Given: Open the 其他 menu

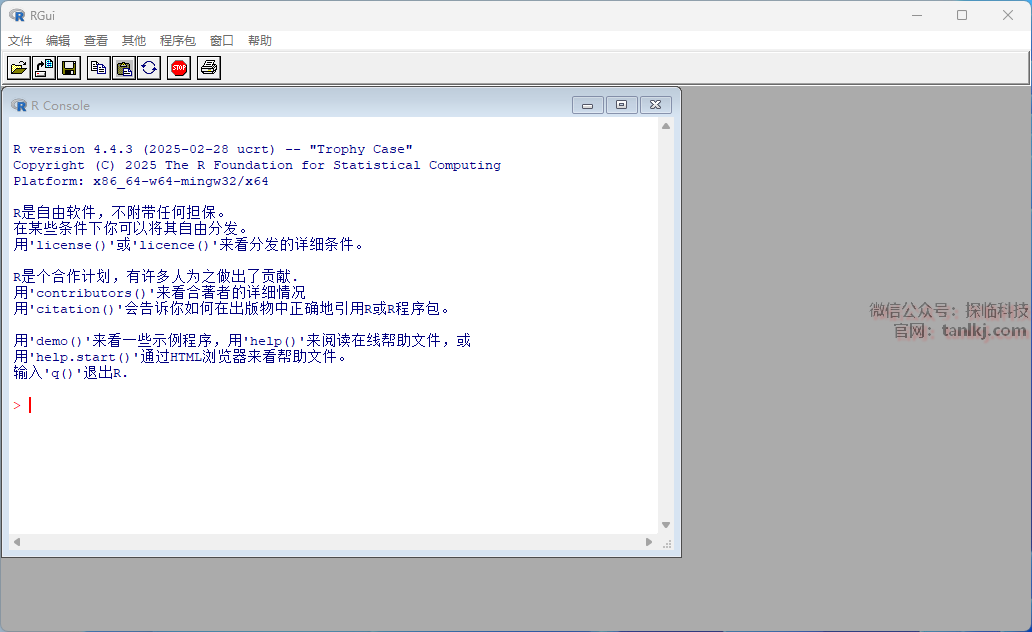Looking at the screenshot, I should [x=134, y=41].
